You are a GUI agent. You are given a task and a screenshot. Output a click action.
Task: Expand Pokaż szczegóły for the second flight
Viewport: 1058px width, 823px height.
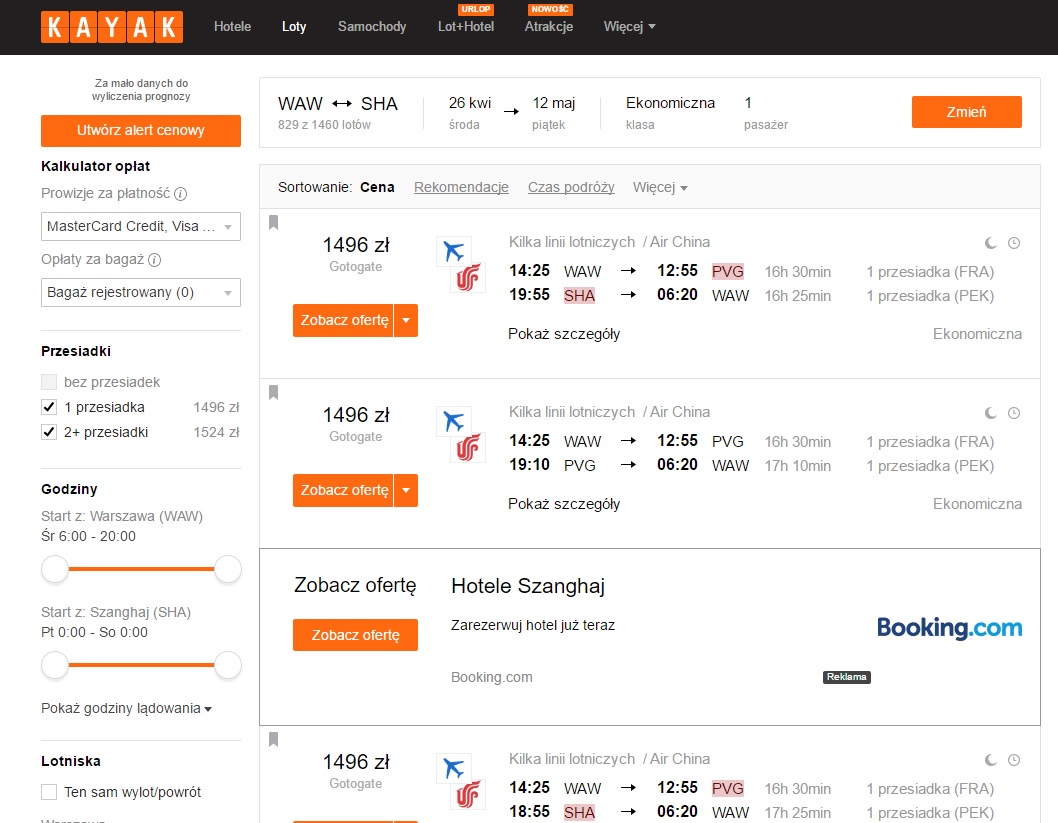[x=564, y=504]
